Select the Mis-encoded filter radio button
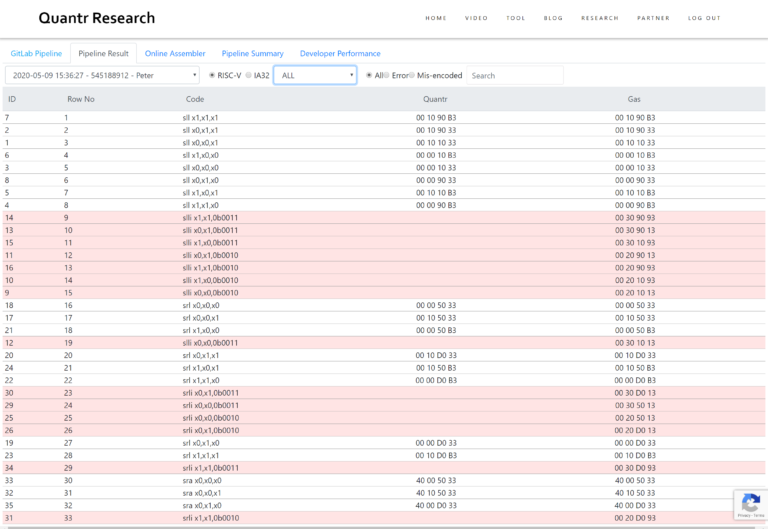The height and width of the screenshot is (529, 768). pos(411,75)
